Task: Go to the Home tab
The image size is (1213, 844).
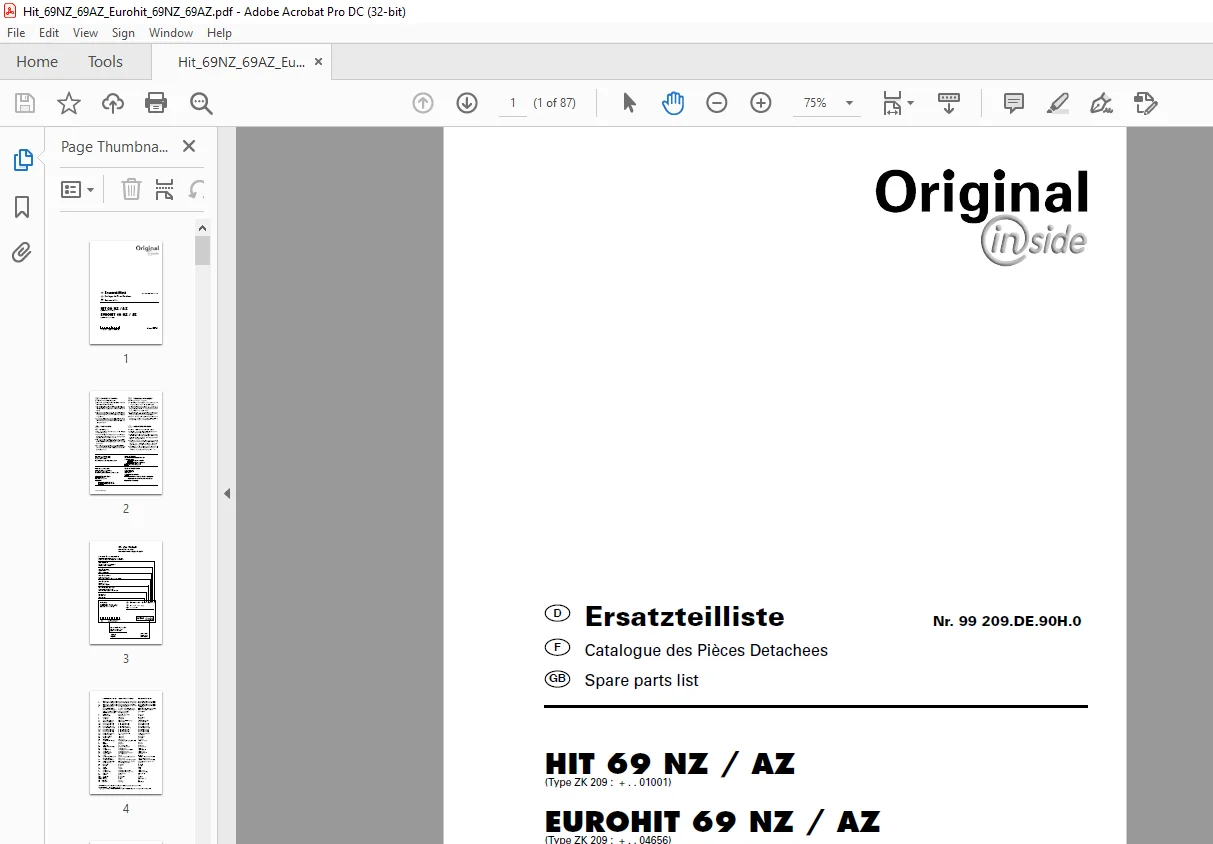Action: pos(37,62)
